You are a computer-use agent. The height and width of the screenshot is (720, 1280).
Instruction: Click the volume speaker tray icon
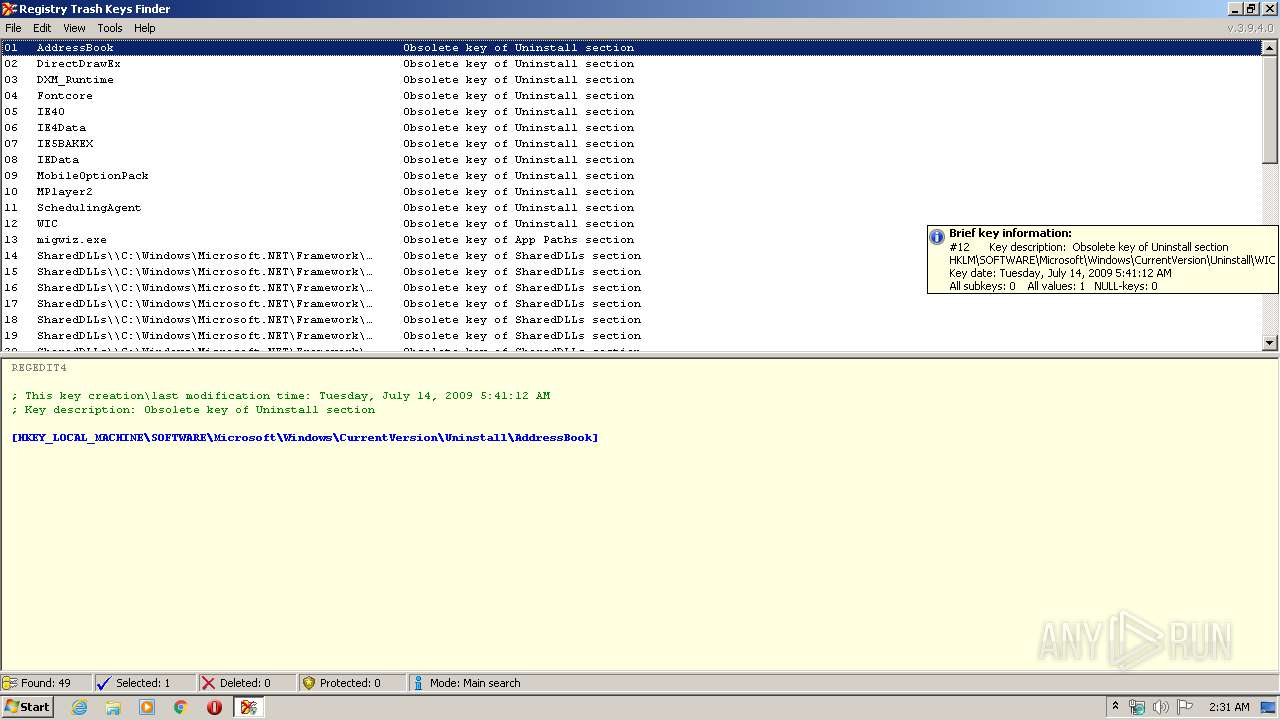coord(1161,707)
